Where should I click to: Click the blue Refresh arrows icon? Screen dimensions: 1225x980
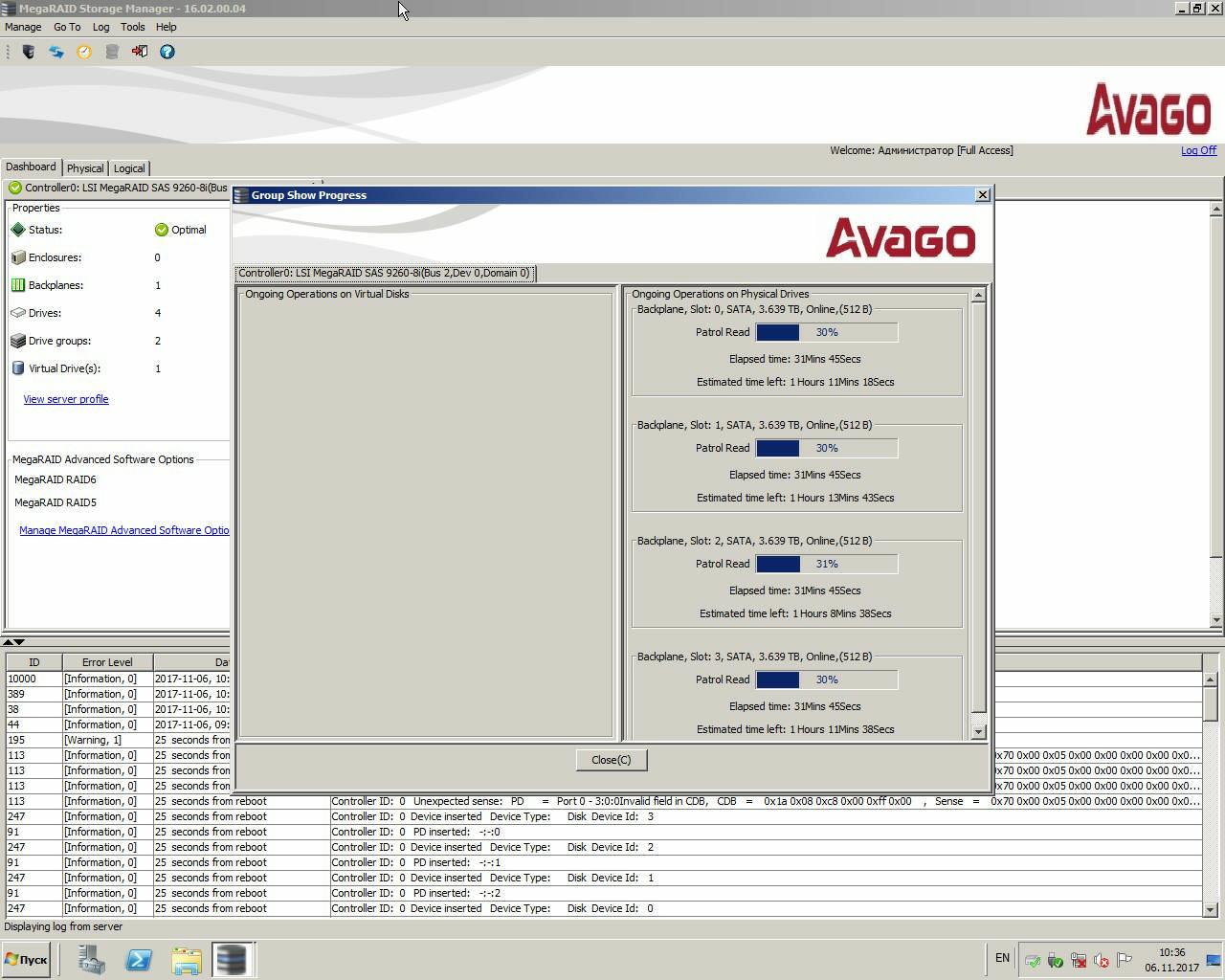coord(56,52)
